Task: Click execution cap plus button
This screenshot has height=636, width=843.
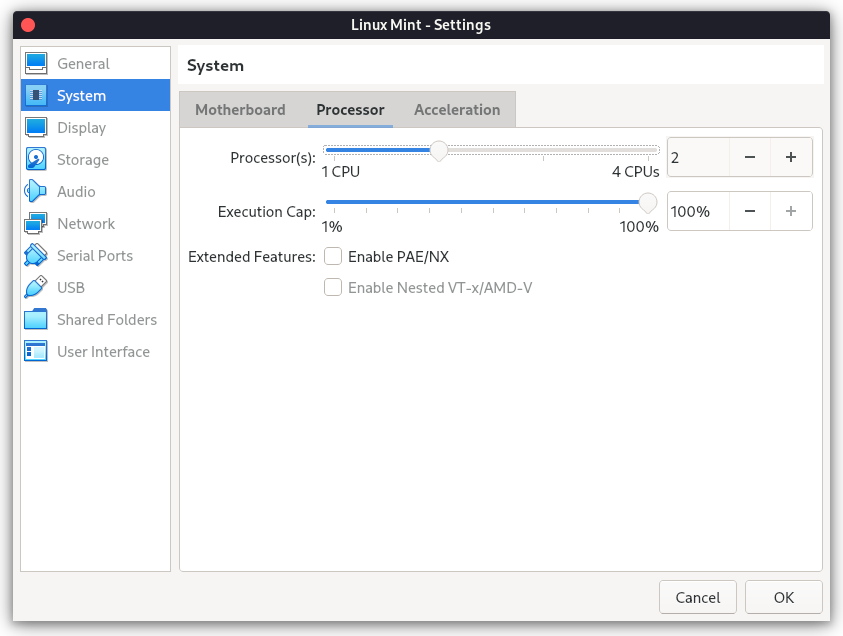Action: 791,211
